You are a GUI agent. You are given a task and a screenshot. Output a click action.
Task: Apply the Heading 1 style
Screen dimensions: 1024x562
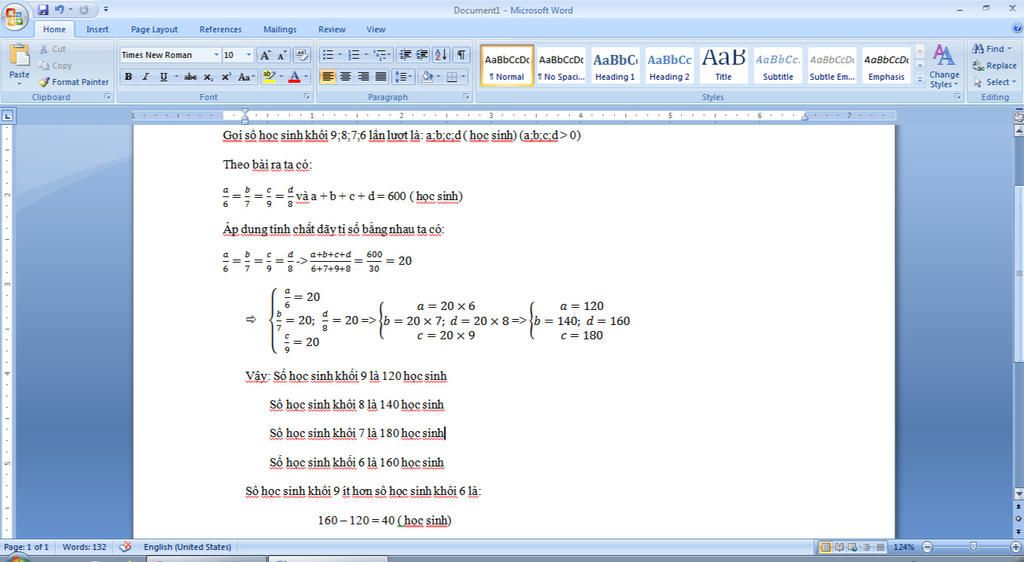click(615, 65)
